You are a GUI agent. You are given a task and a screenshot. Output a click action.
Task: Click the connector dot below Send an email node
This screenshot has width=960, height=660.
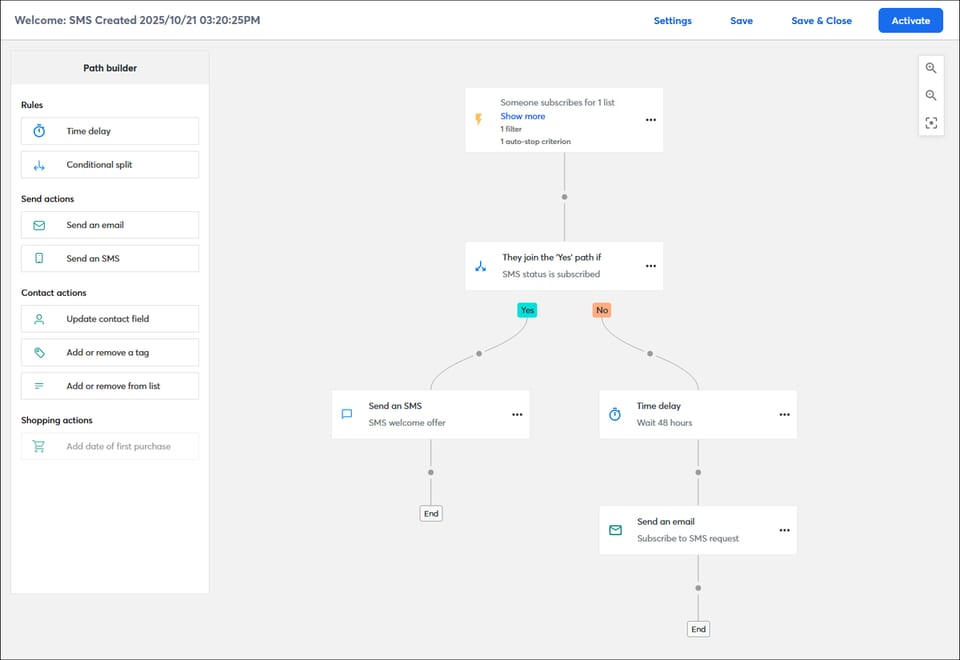click(x=698, y=588)
